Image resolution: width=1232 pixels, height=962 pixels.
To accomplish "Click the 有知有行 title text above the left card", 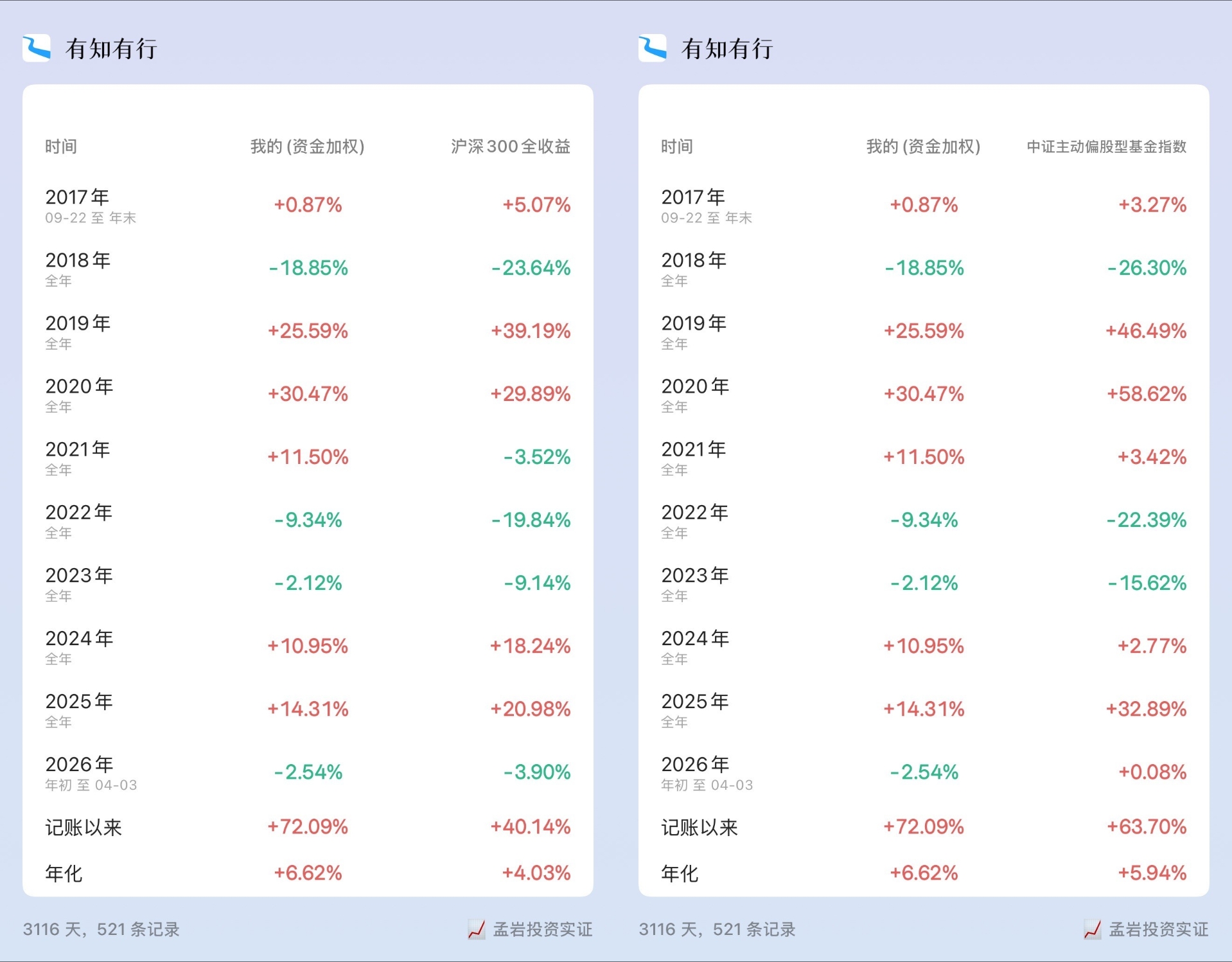I will [111, 49].
